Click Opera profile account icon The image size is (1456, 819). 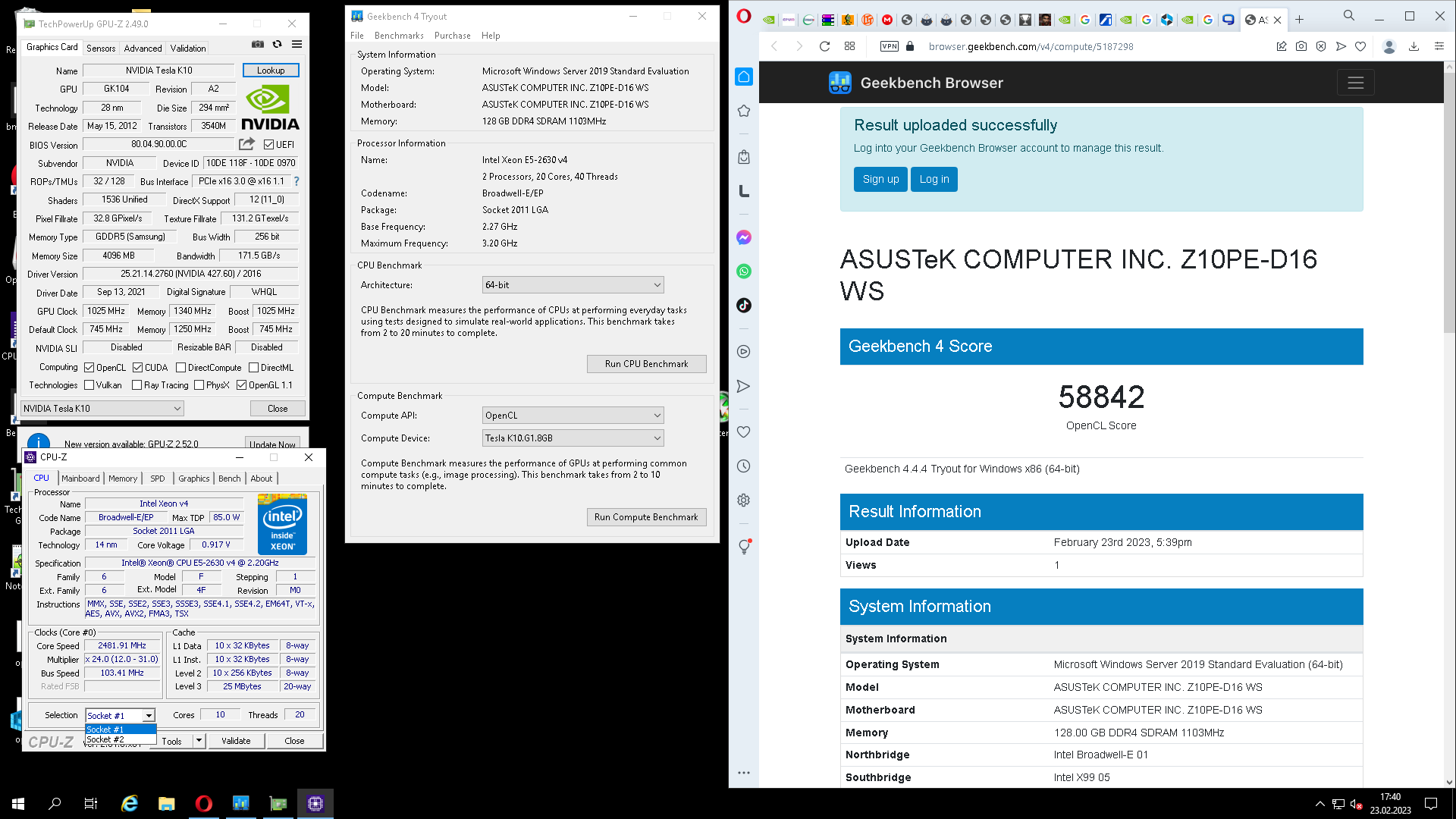click(x=1389, y=46)
